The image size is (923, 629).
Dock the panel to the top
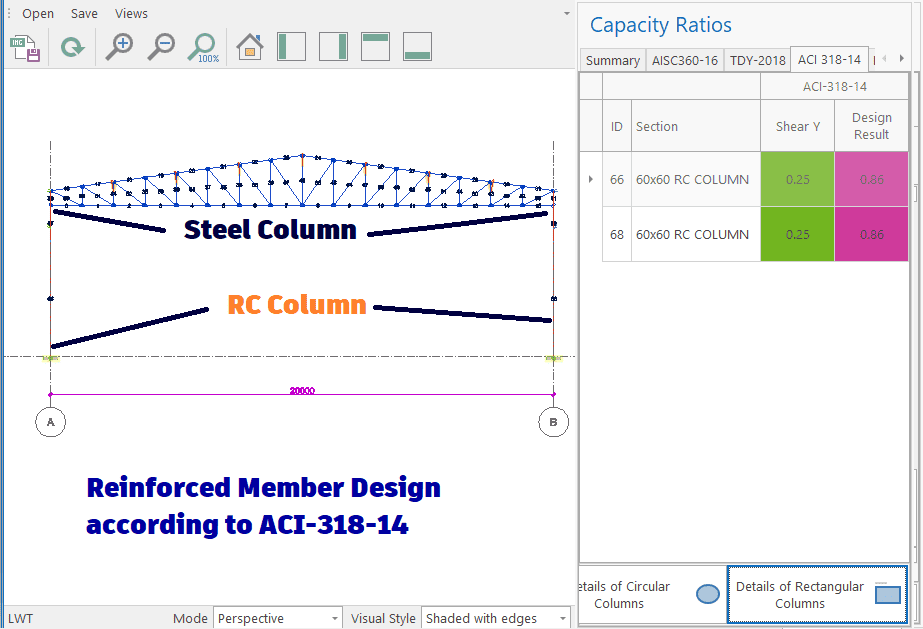click(375, 47)
